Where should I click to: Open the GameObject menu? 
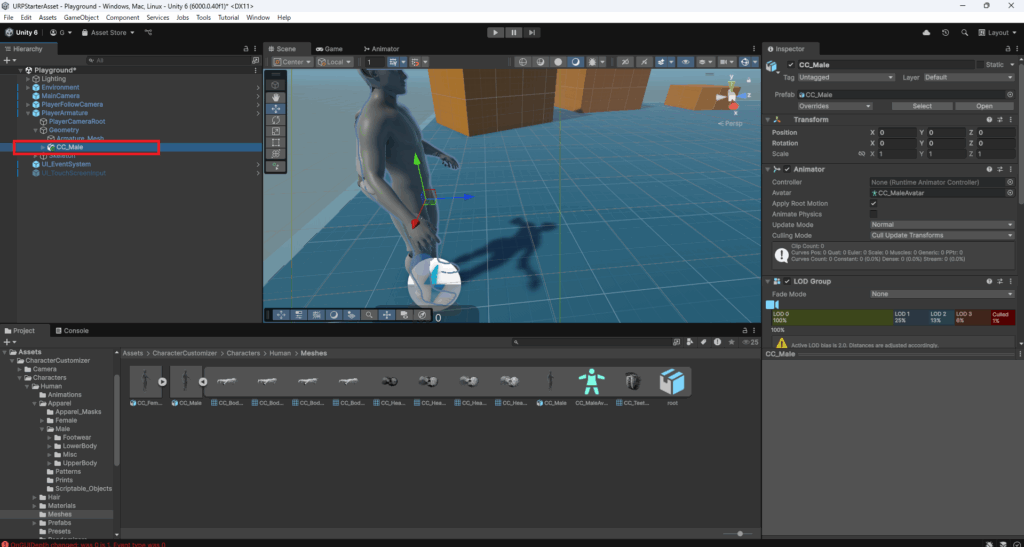click(81, 18)
